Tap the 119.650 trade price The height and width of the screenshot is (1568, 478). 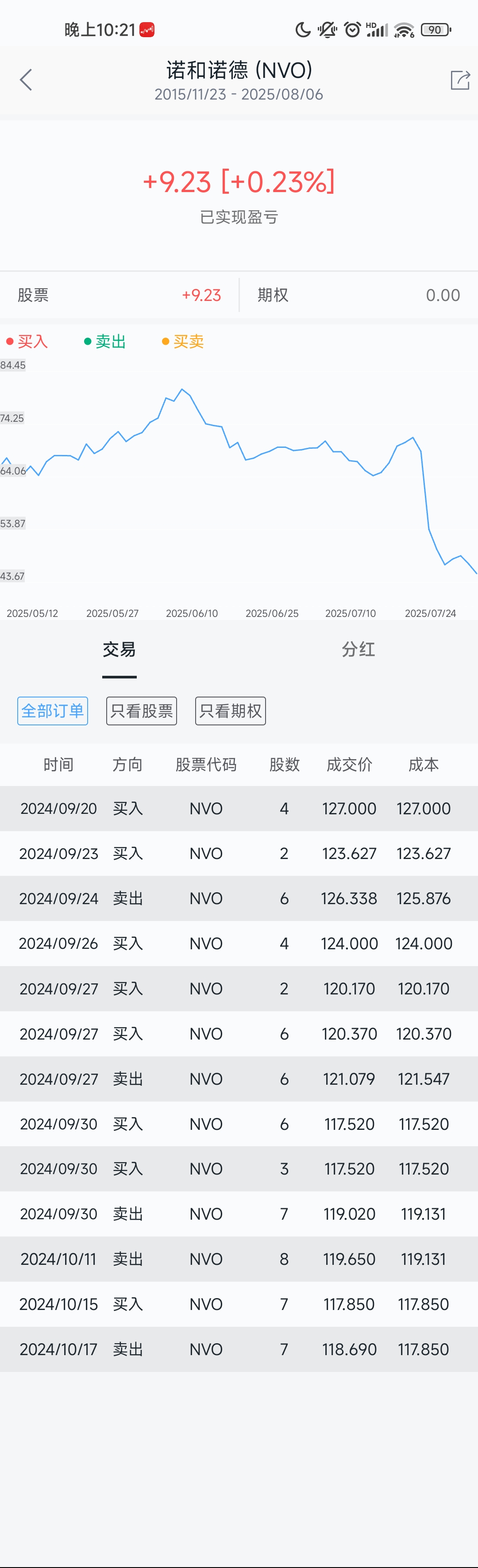point(350,1259)
